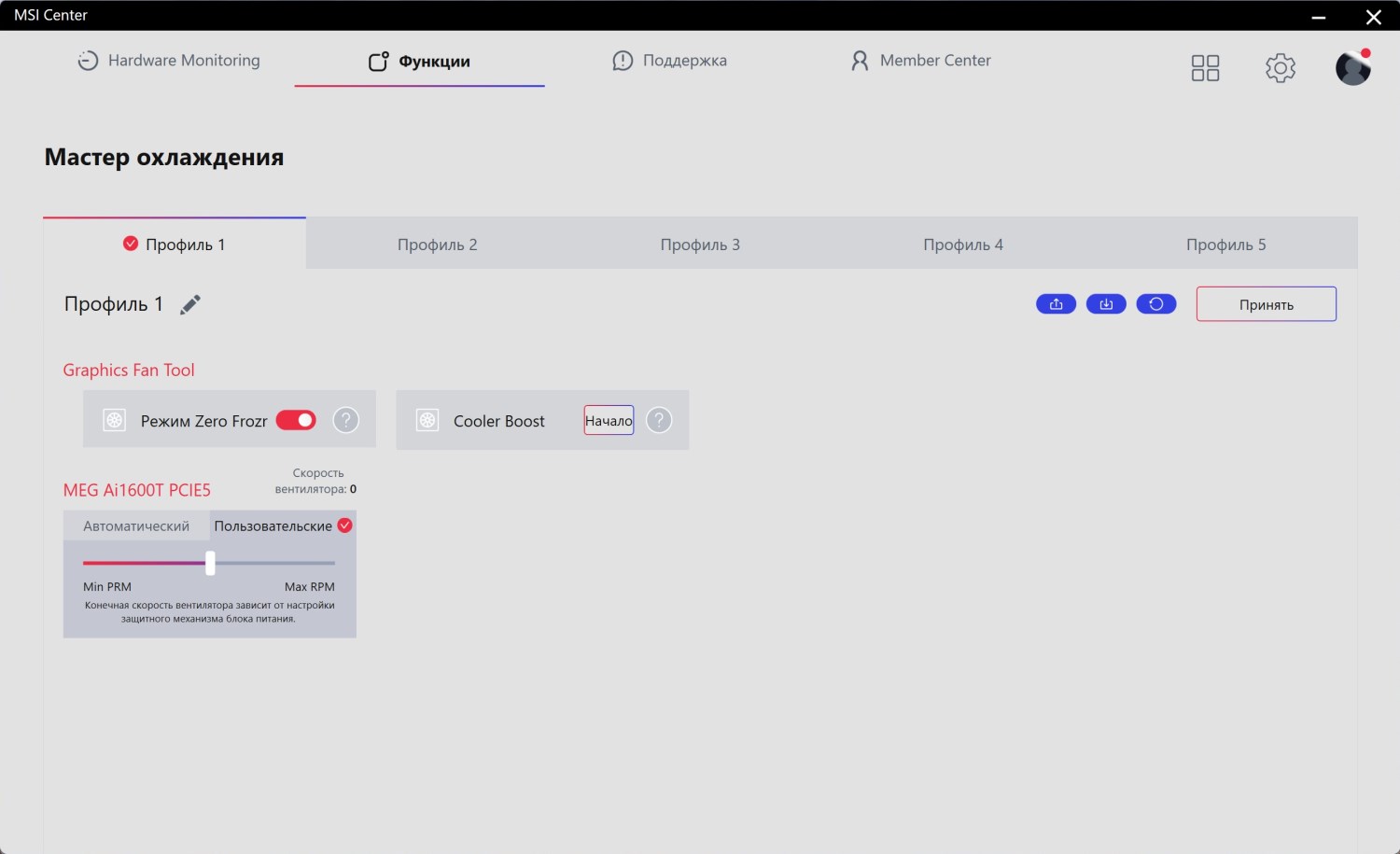
Task: Click the export profile icon
Action: [x=1056, y=304]
